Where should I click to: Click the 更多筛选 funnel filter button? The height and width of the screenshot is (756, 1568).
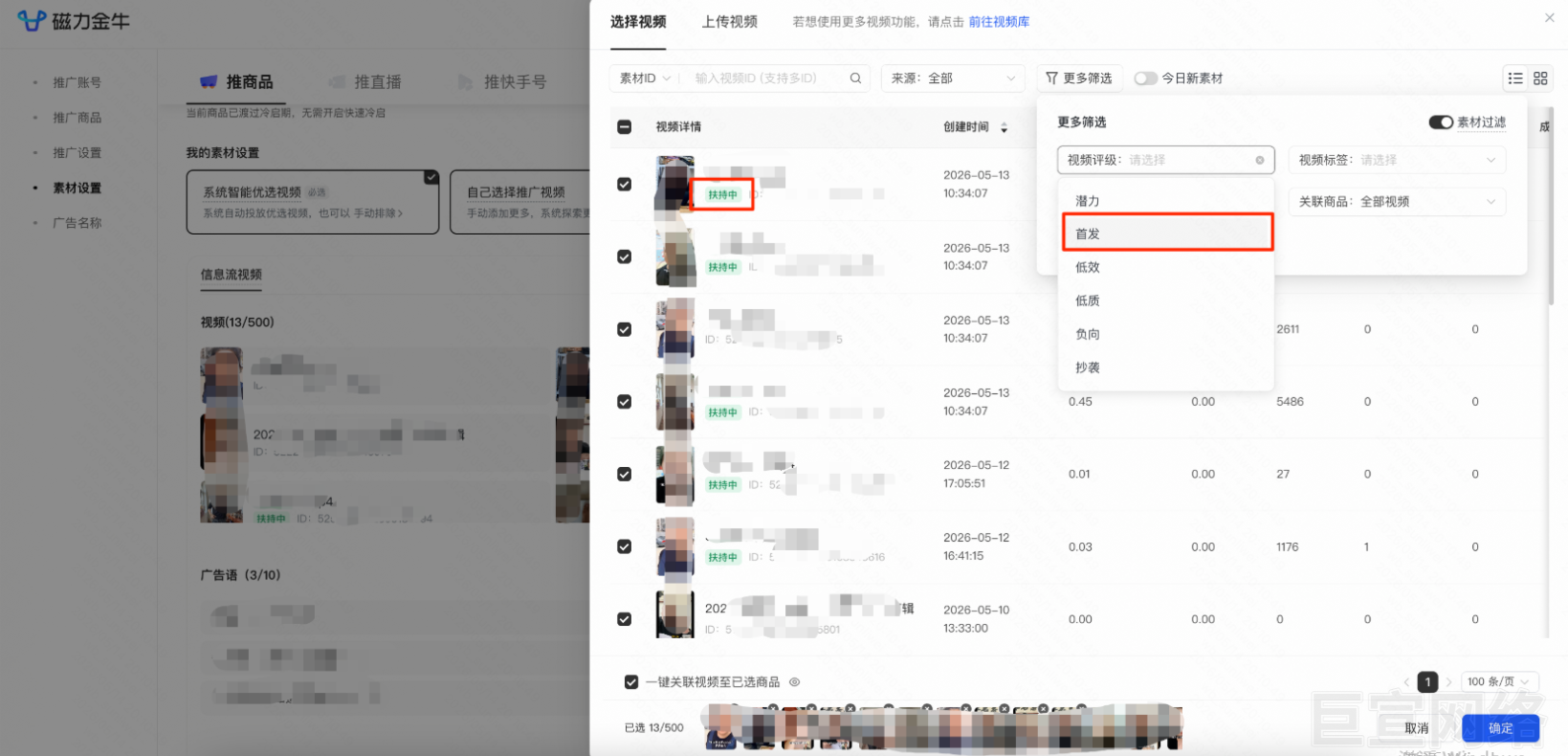coord(1079,78)
